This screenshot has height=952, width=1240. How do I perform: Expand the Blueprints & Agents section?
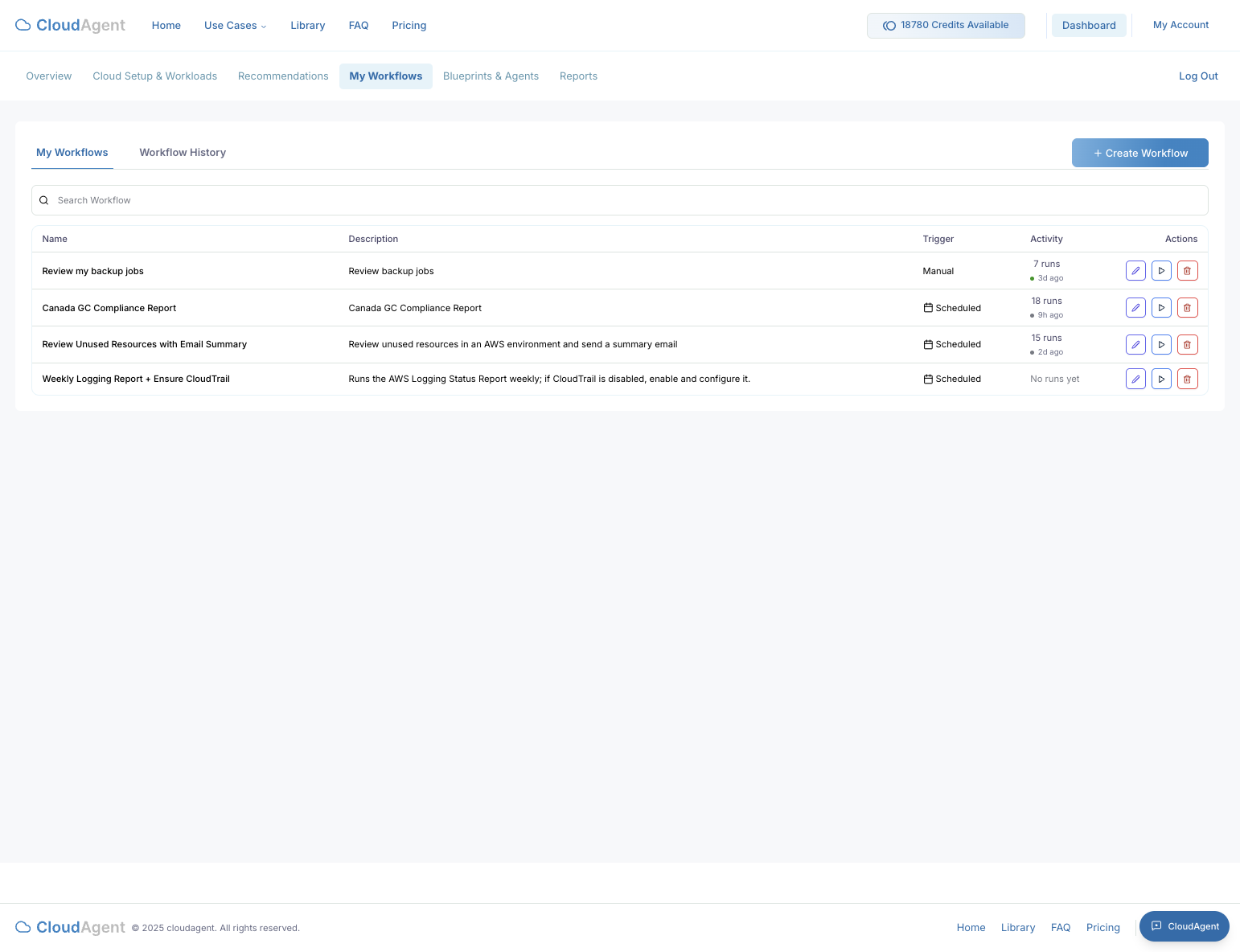491,76
